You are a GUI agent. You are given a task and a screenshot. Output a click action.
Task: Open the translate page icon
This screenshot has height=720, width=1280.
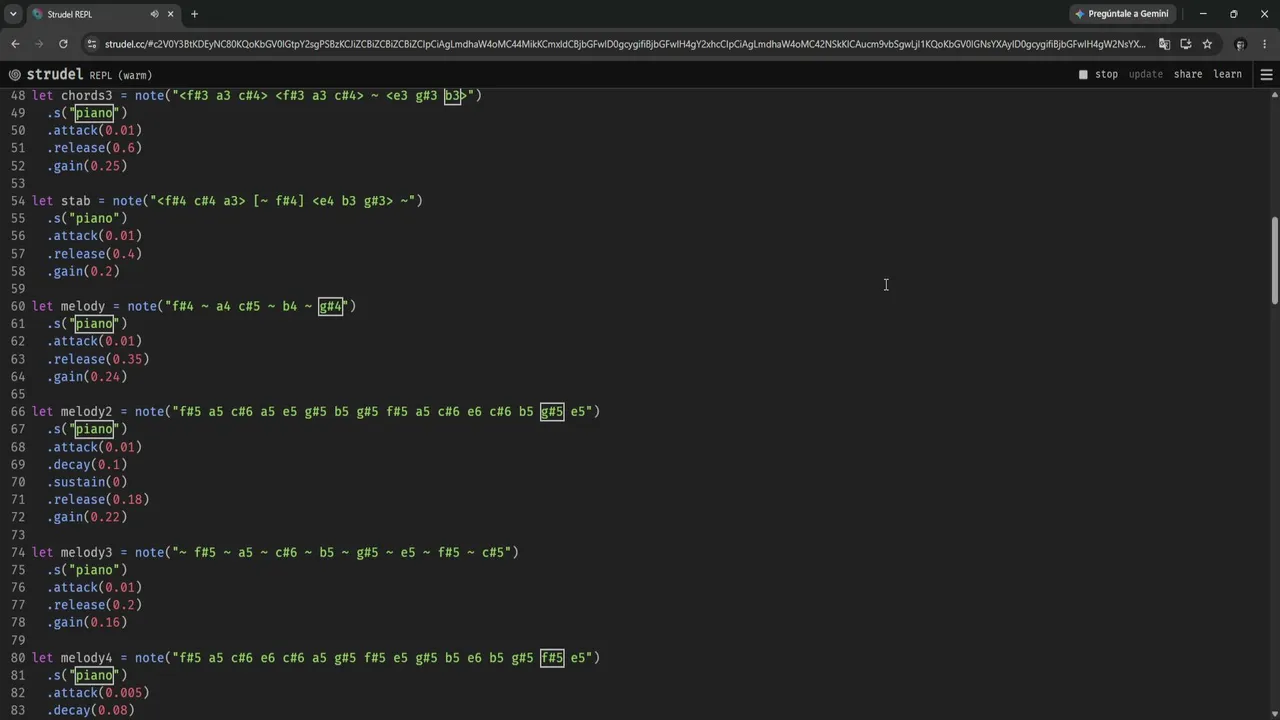point(1164,44)
